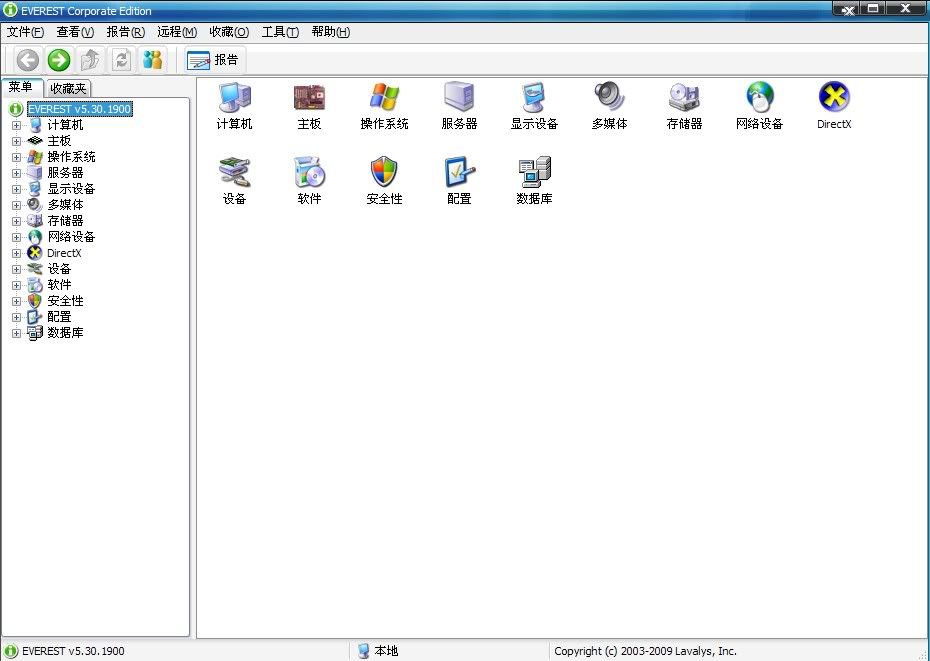This screenshot has width=930, height=661.
Task: Select 软件 in the tree
Action: 59,285
